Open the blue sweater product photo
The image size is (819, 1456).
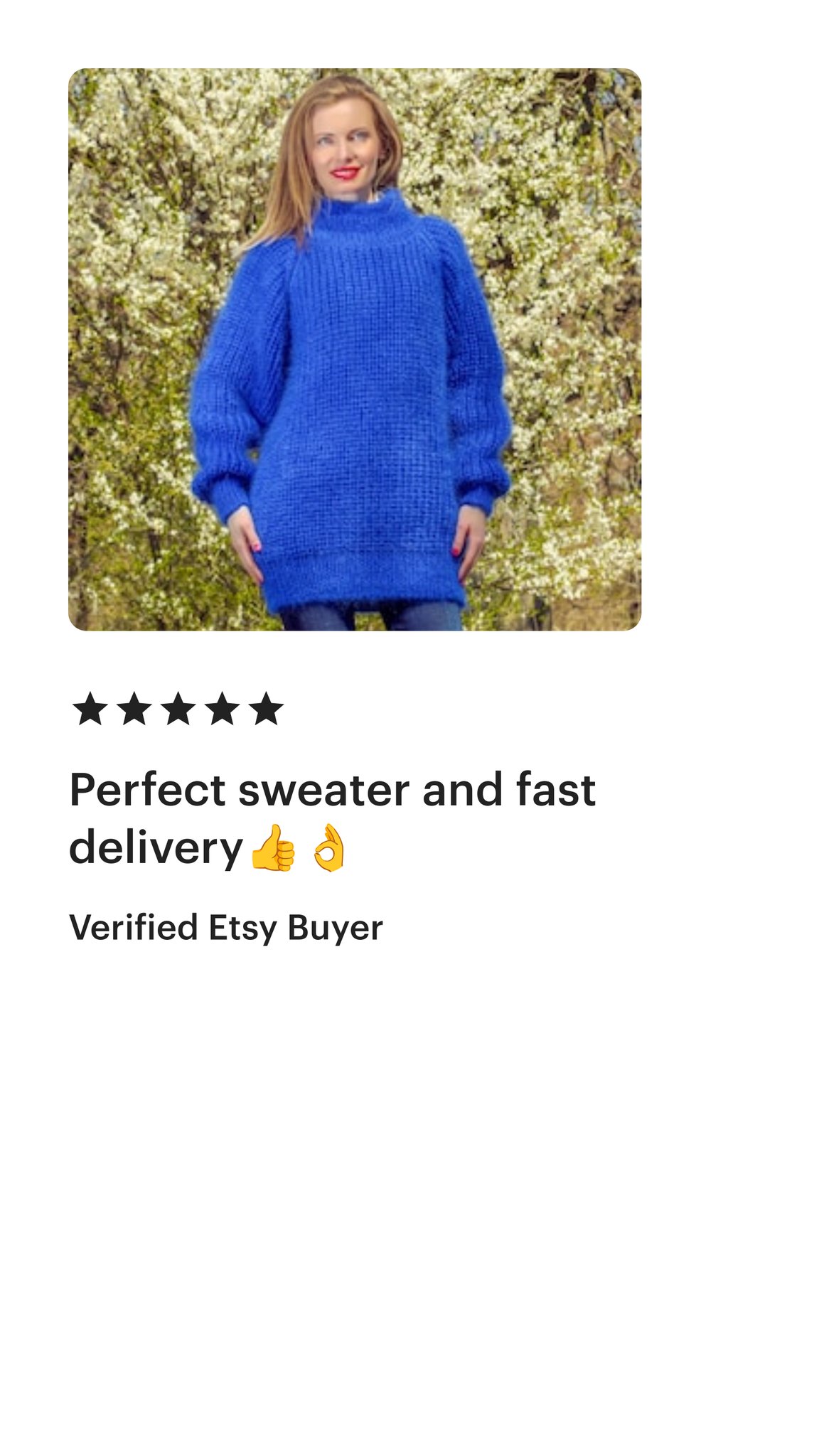tap(355, 349)
